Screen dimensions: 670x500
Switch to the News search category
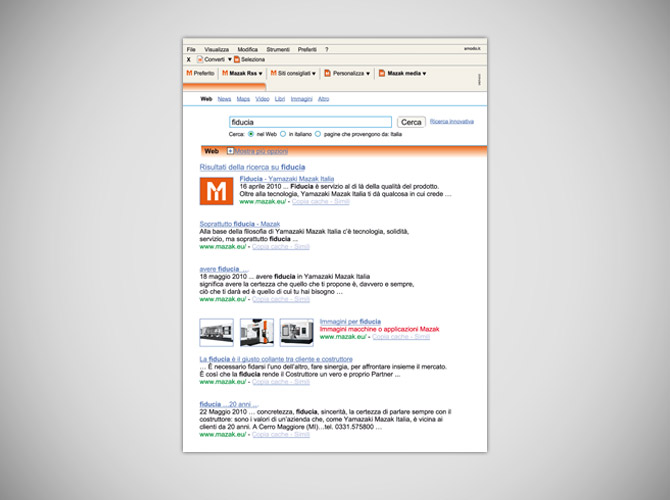point(224,99)
